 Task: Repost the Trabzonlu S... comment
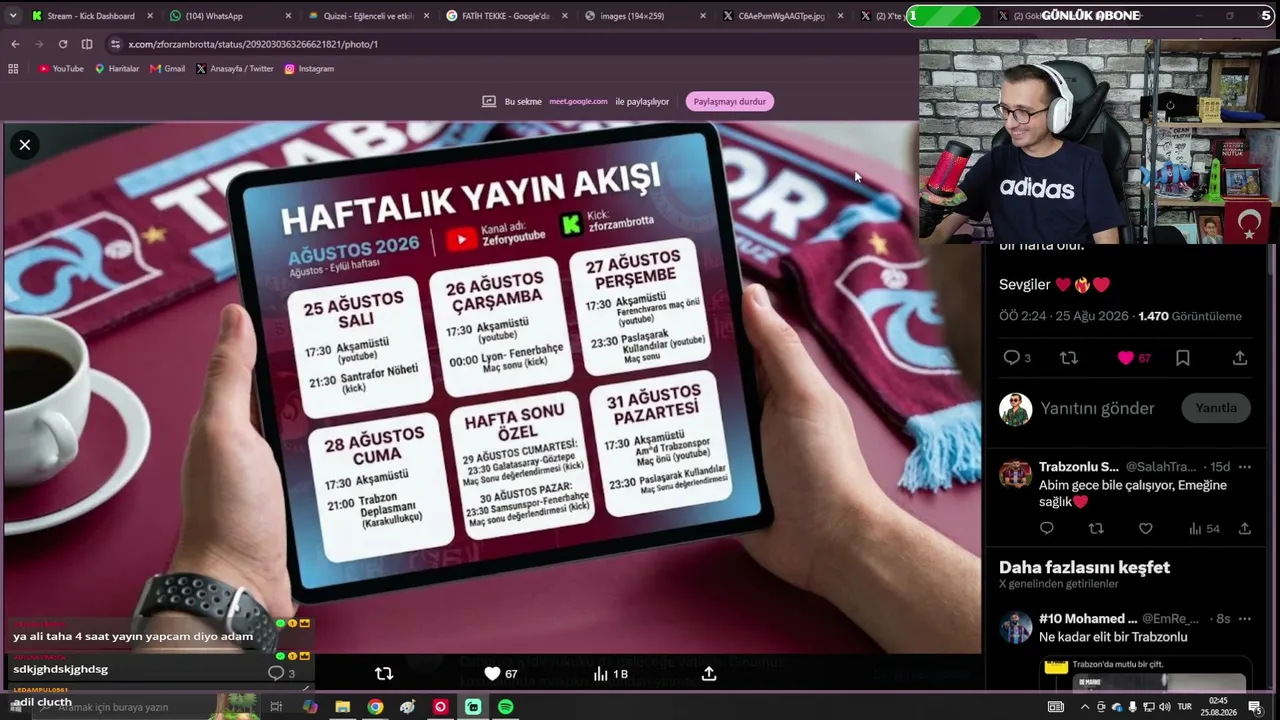pos(1096,529)
